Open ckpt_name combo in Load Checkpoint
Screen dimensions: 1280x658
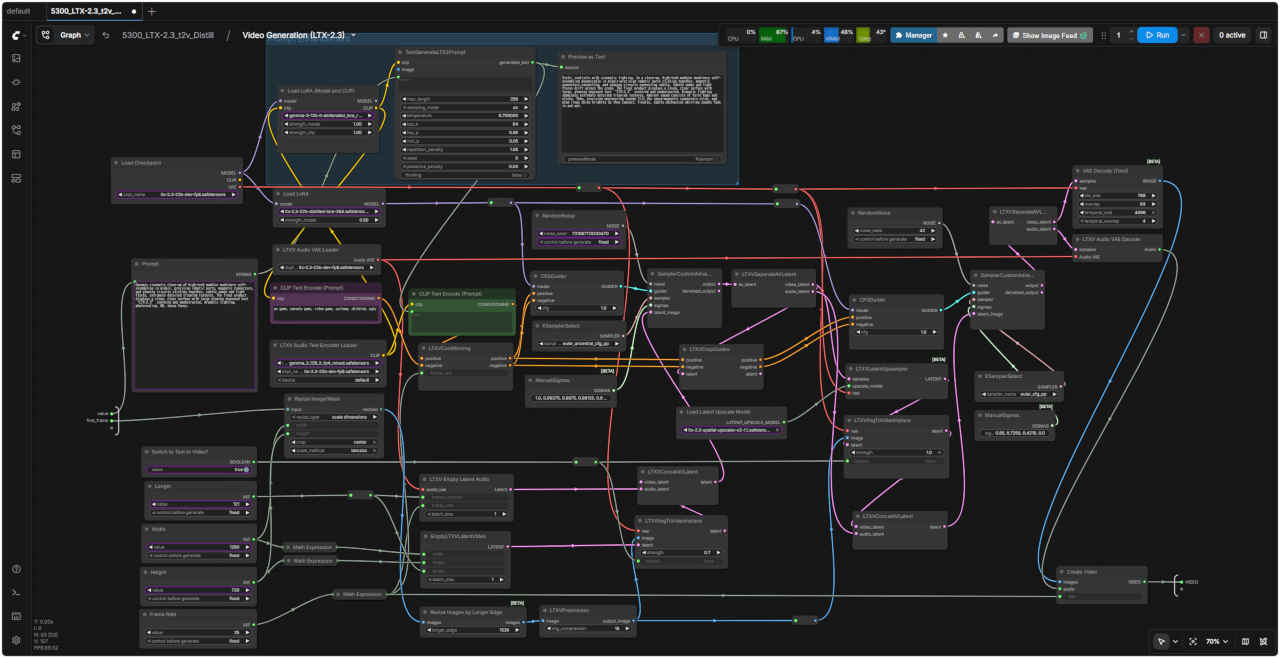click(x=177, y=195)
